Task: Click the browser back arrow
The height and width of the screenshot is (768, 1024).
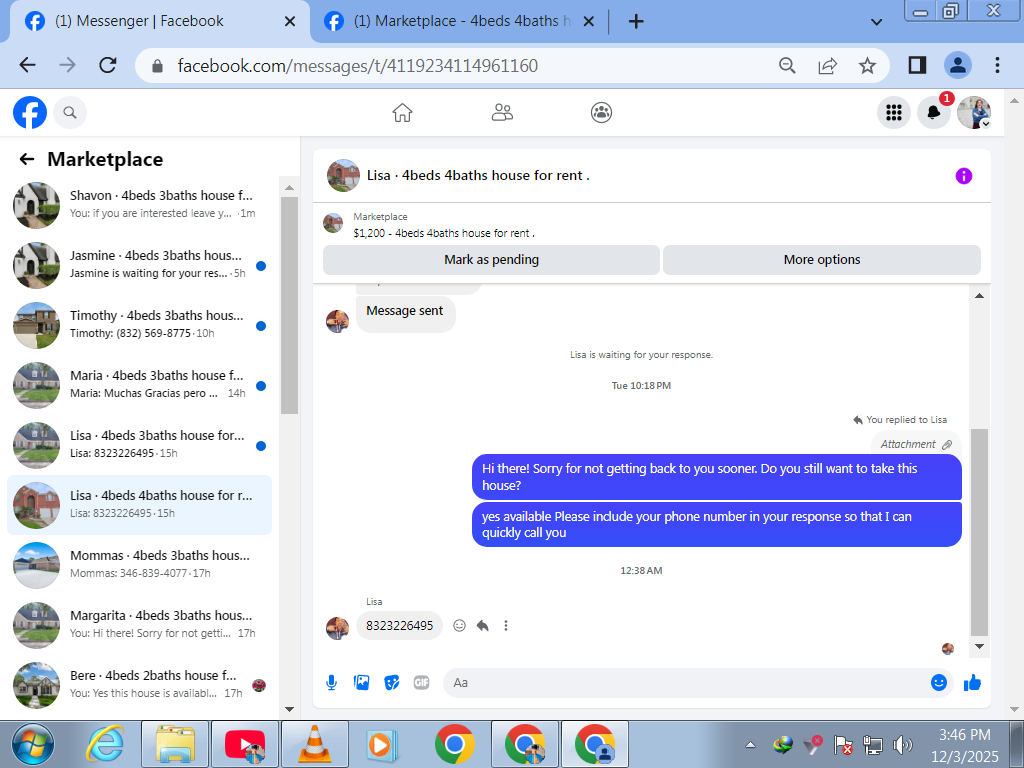Action: (27, 65)
